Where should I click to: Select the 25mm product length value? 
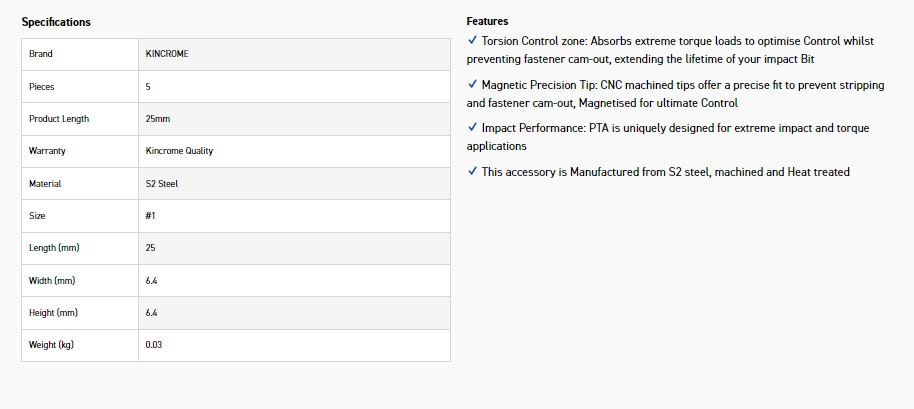pos(158,119)
